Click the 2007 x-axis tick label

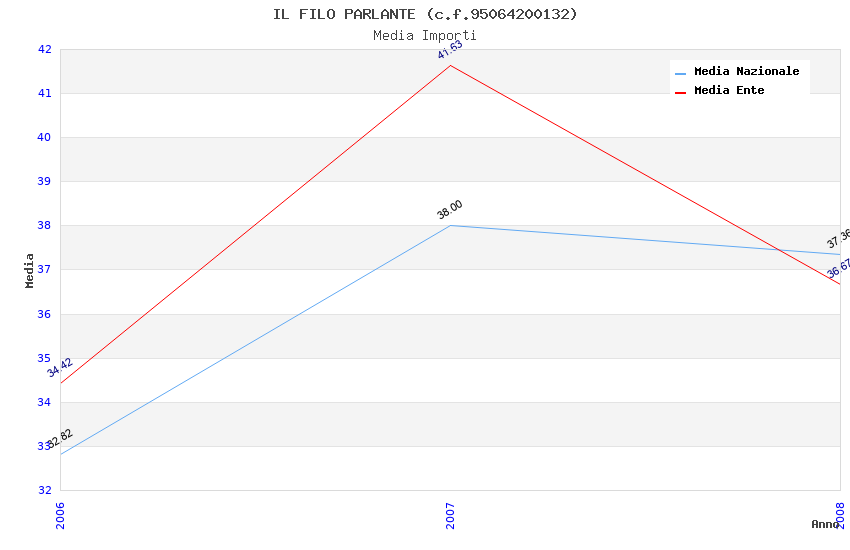450,515
